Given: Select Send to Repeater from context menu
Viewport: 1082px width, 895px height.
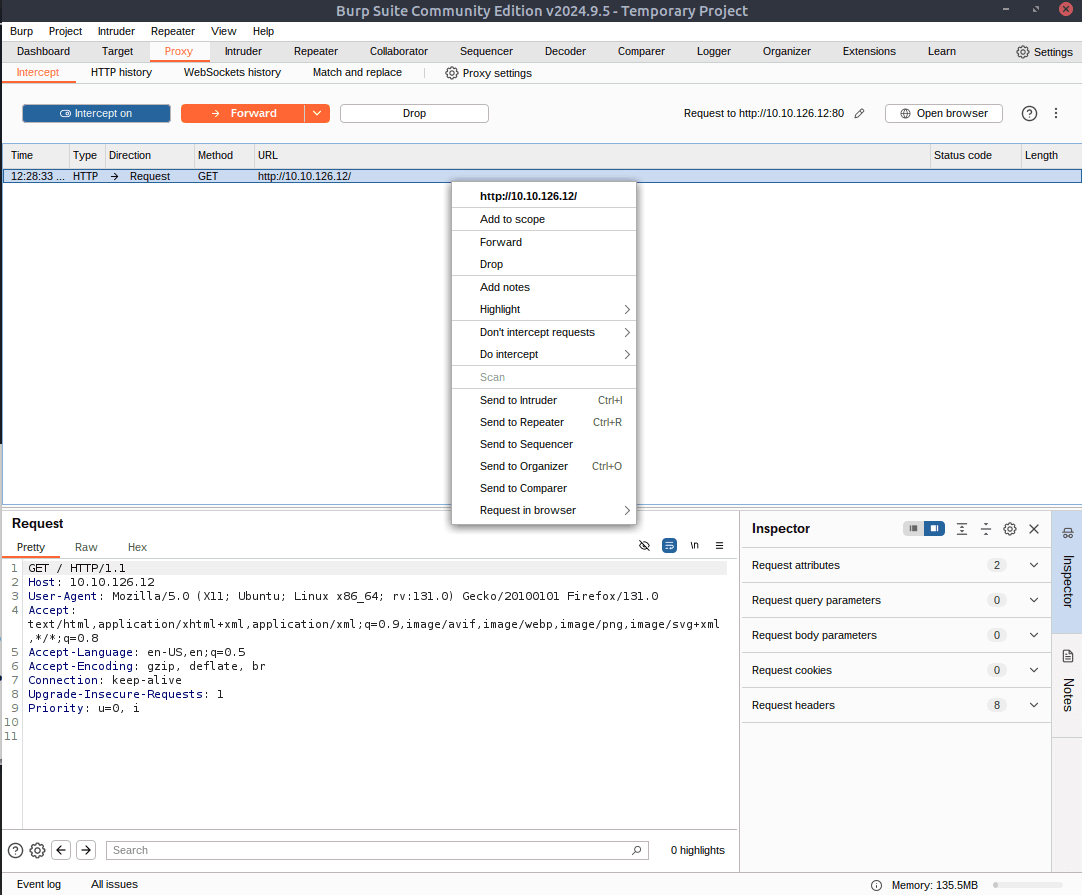Looking at the screenshot, I should (522, 422).
